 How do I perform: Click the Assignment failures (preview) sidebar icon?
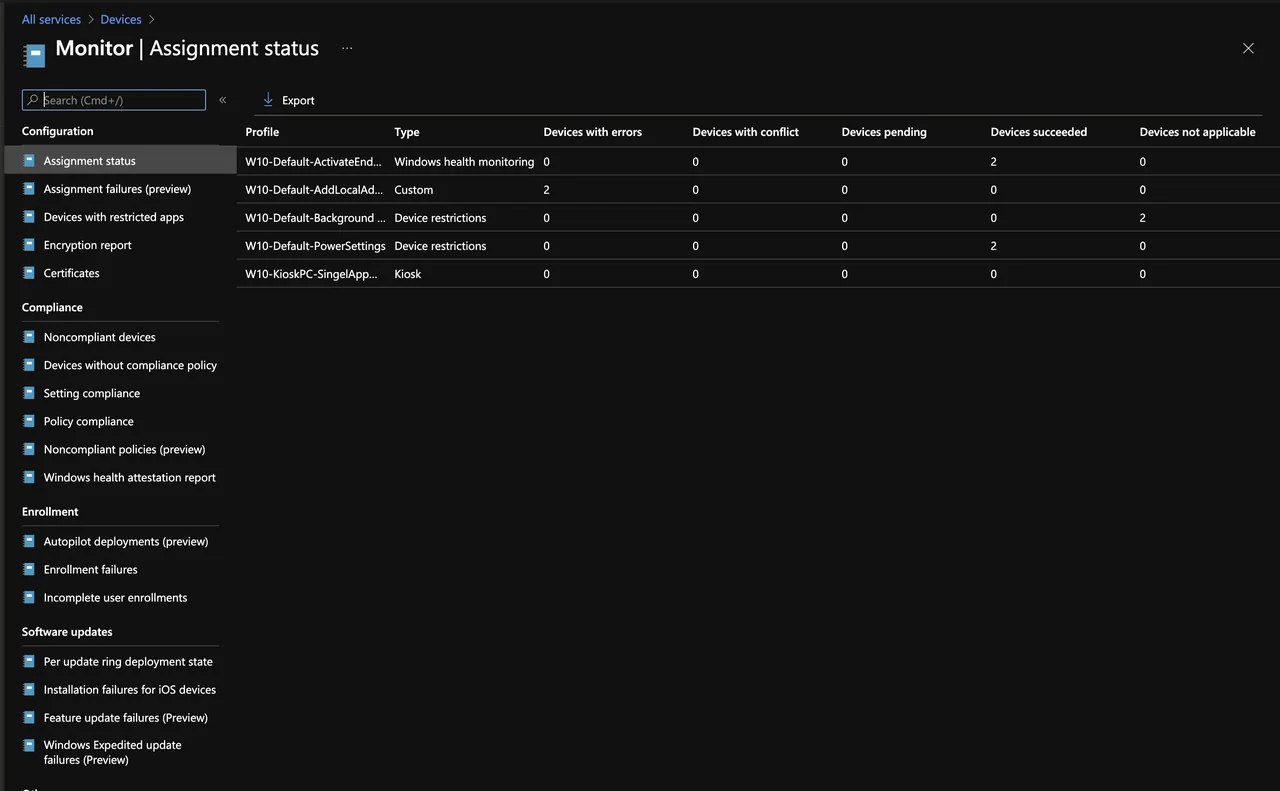click(29, 188)
